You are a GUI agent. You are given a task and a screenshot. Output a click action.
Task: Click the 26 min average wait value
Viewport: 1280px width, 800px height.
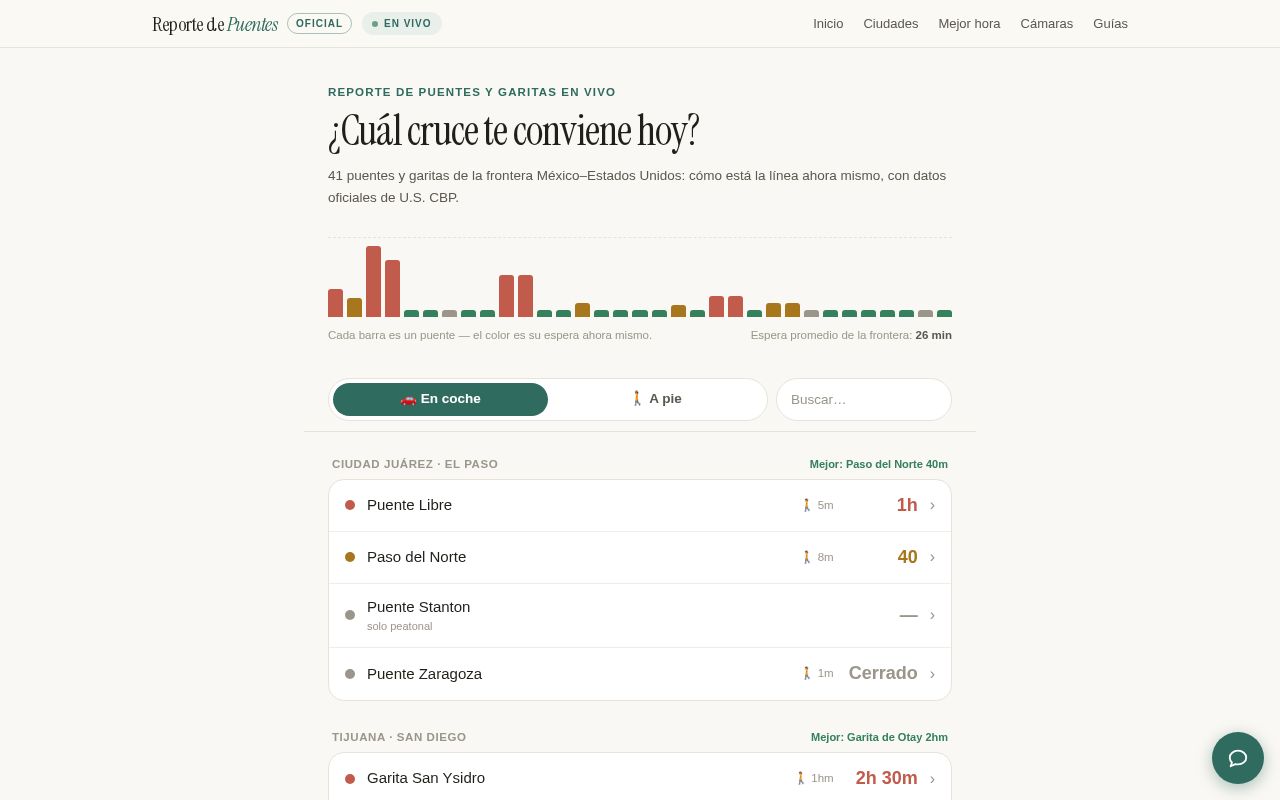934,335
